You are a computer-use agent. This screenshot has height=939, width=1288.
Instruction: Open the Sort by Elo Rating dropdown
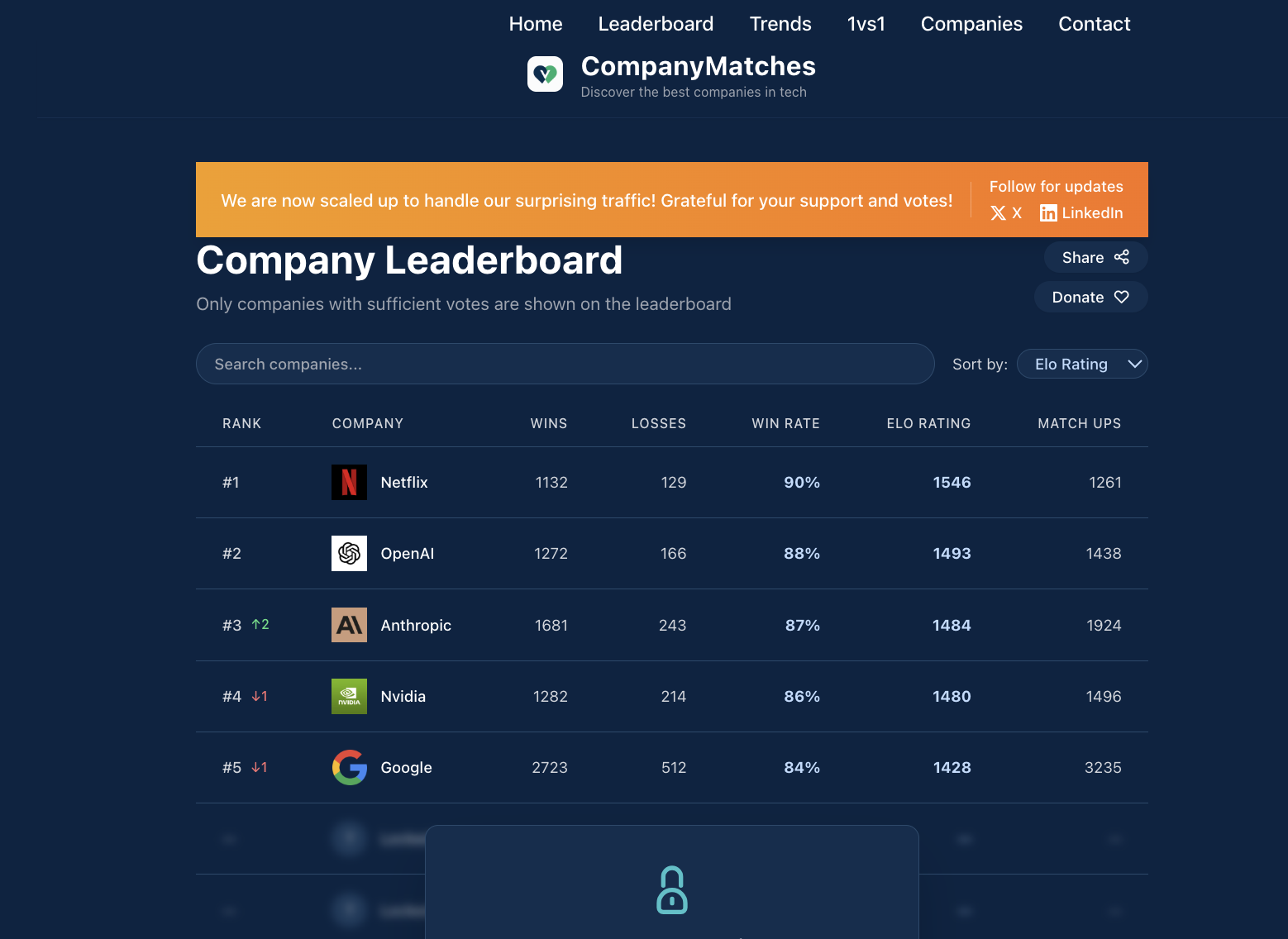click(1082, 364)
